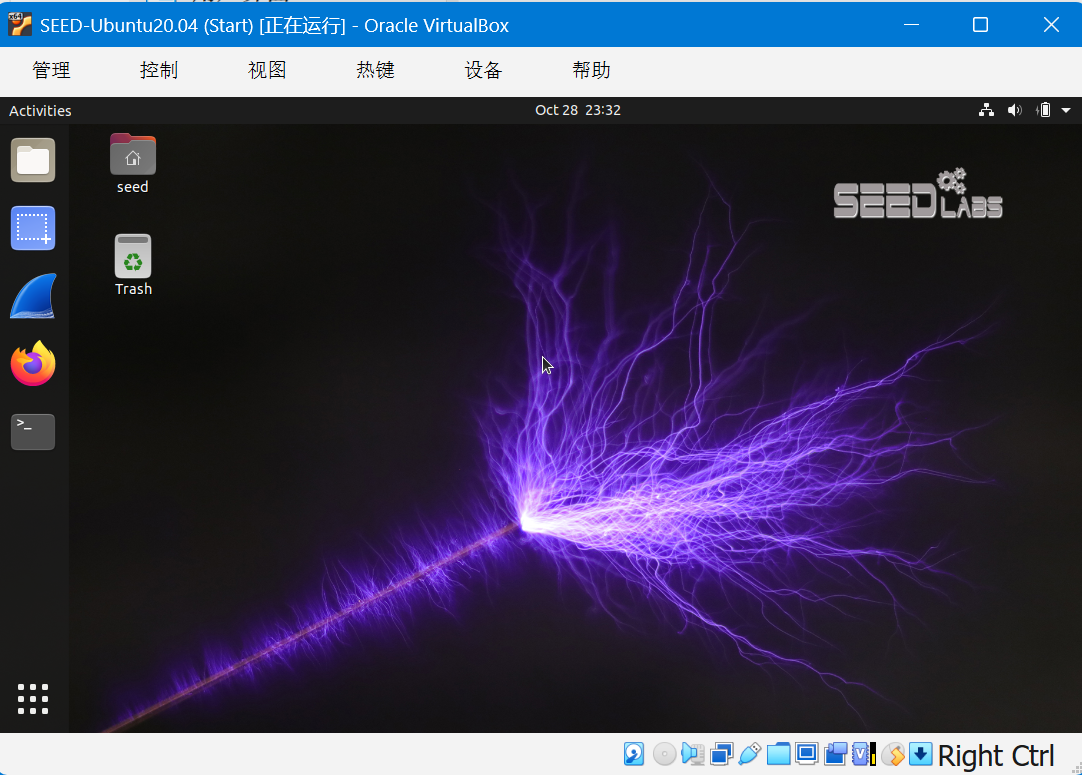
Task: Open the wired network indicator in top bar
Action: (x=986, y=110)
